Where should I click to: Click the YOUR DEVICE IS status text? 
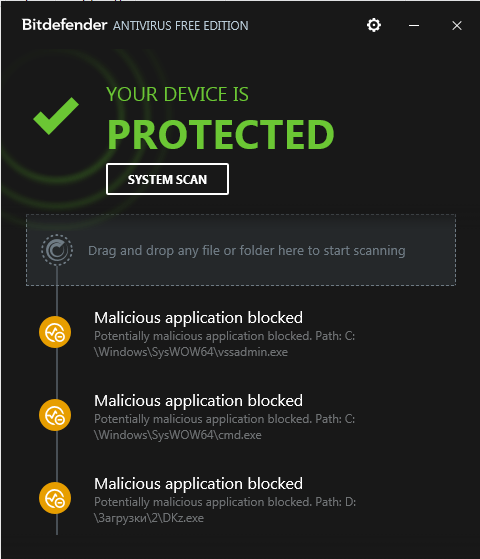point(178,94)
